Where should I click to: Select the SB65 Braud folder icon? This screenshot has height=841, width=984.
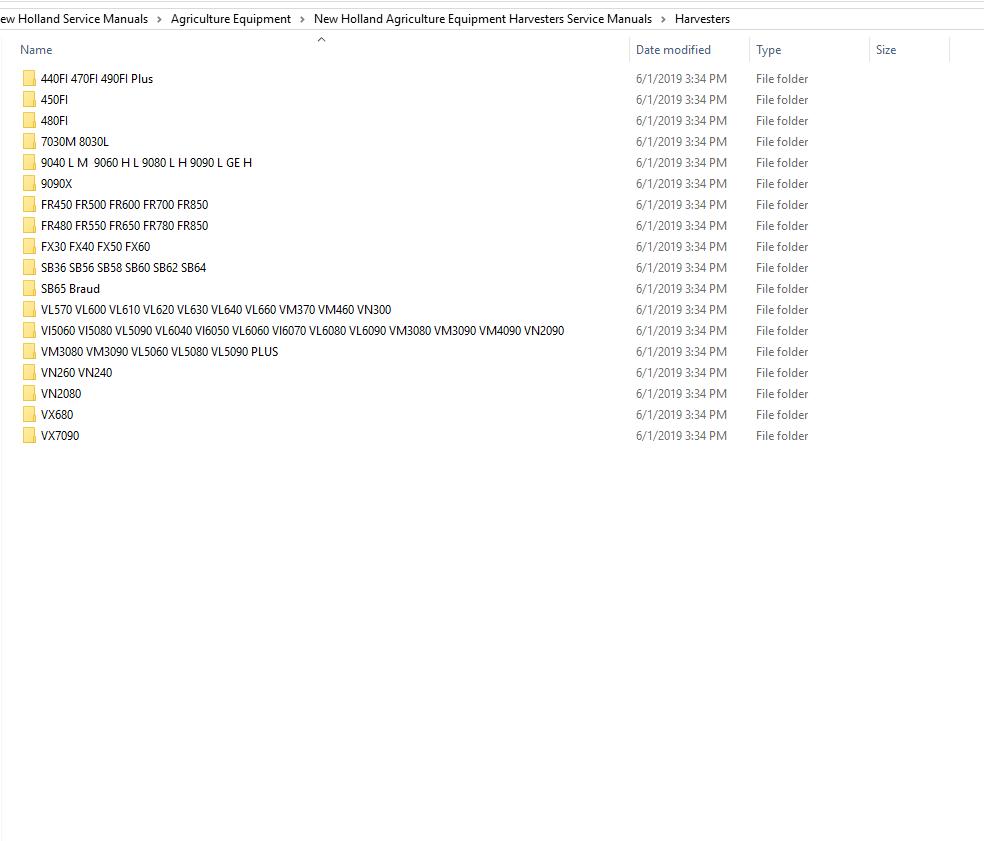[29, 289]
